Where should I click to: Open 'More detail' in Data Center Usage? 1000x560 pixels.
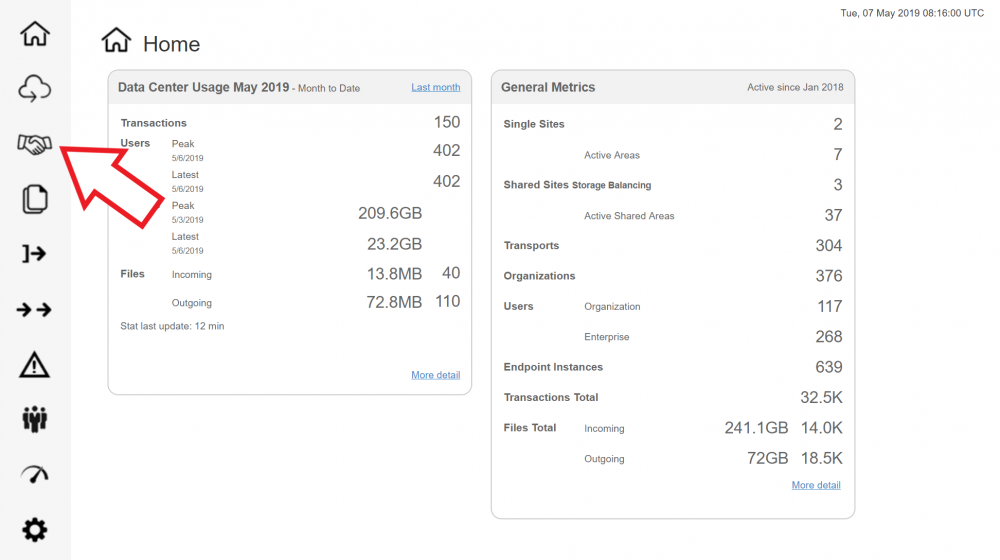(x=435, y=375)
